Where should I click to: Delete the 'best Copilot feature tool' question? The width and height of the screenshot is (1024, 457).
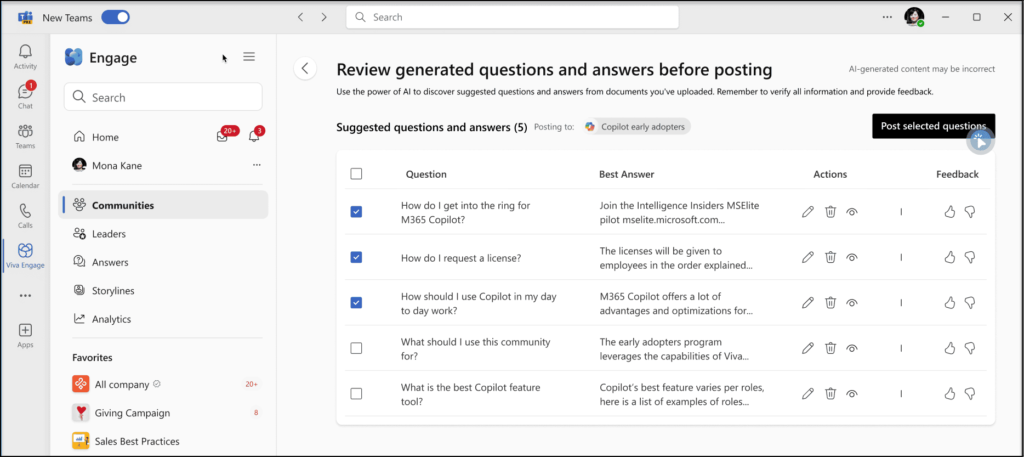(x=830, y=394)
